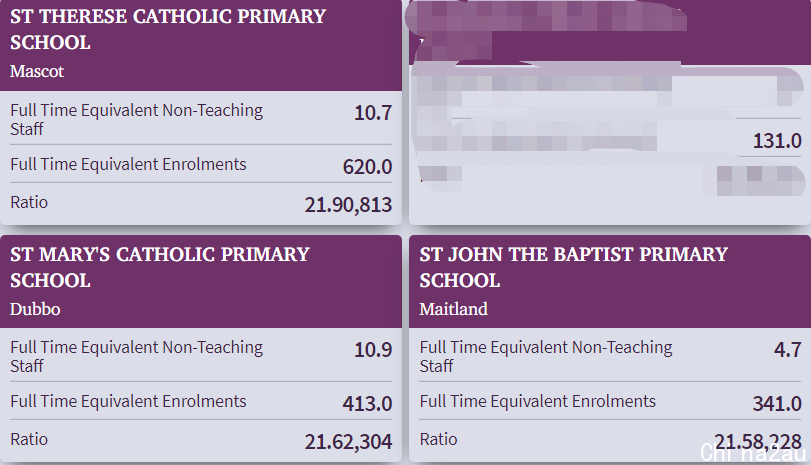Click the Maitland location label

tap(454, 309)
